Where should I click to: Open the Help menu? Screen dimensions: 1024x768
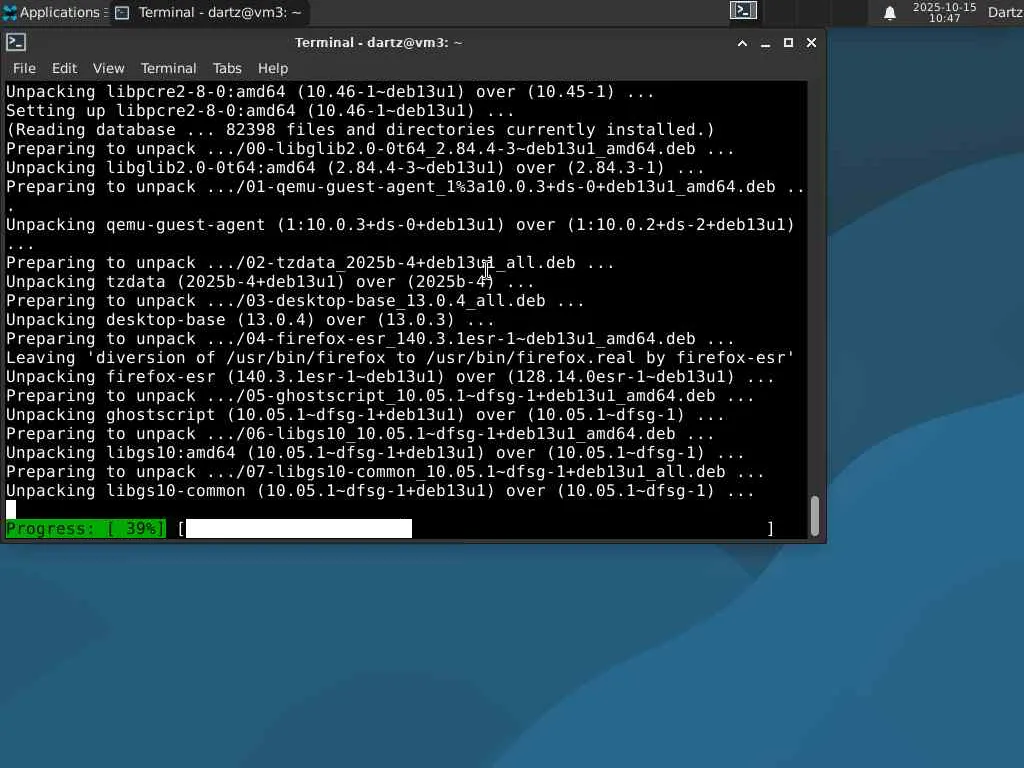click(272, 68)
